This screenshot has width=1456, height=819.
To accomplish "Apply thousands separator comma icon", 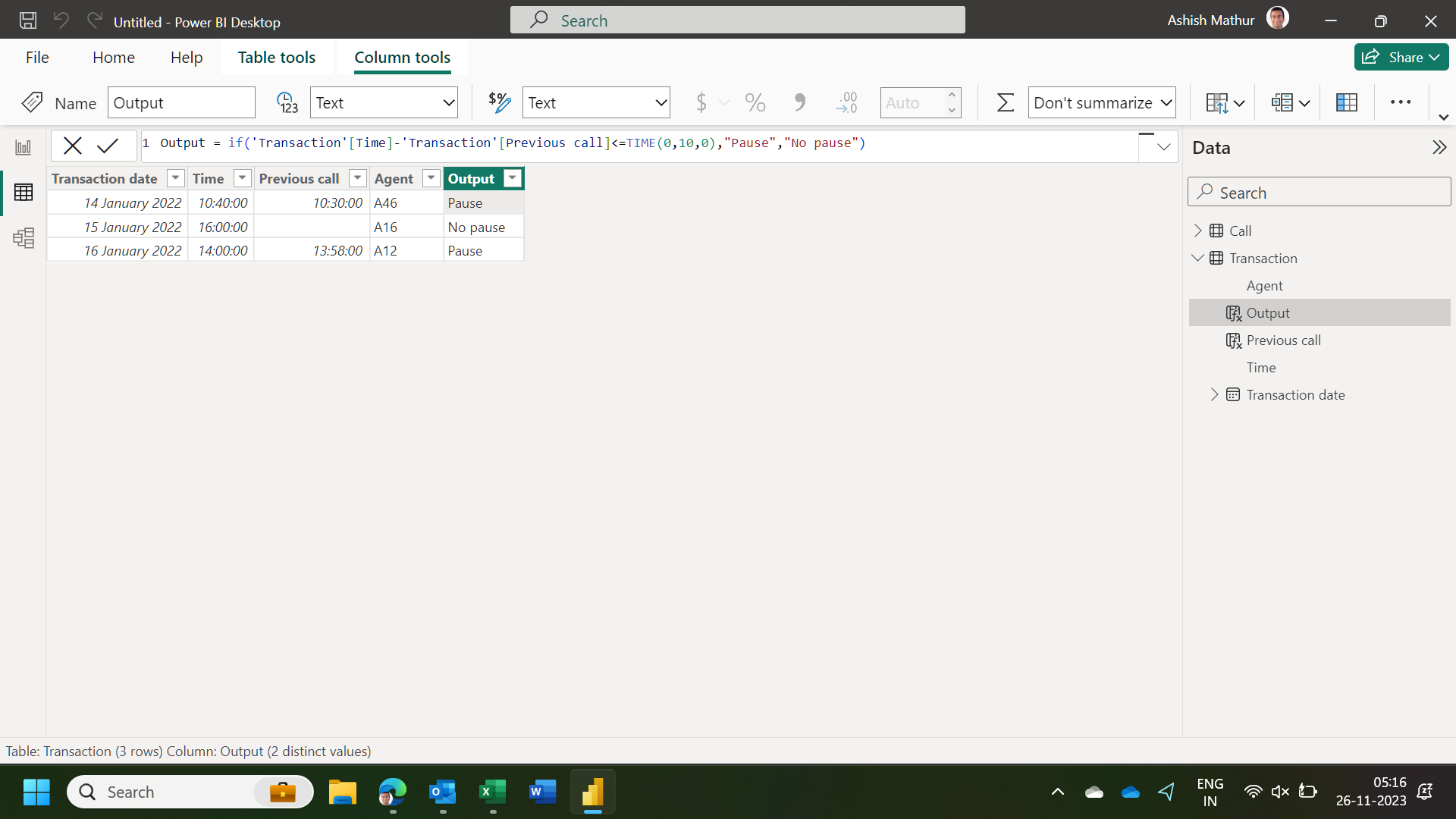I will (799, 102).
